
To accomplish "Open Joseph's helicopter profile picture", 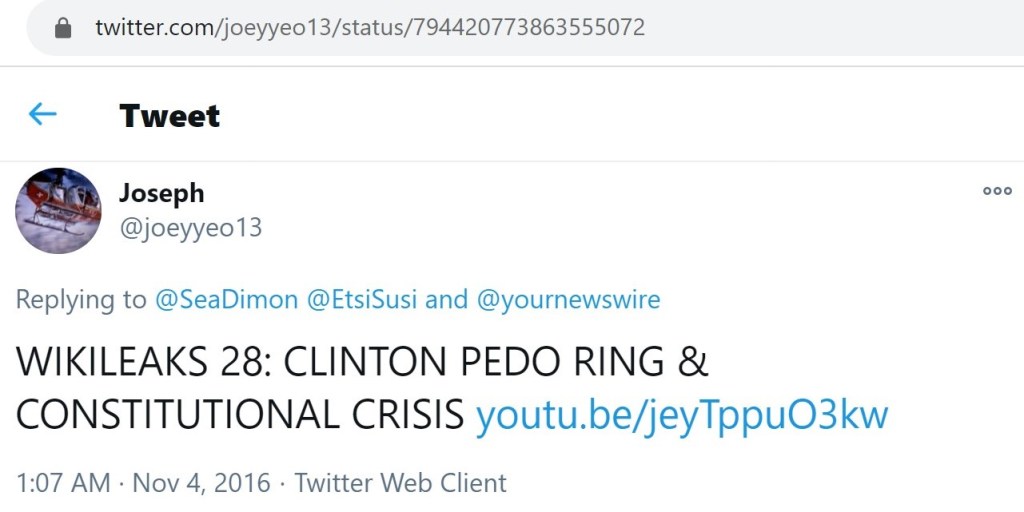I will click(58, 210).
